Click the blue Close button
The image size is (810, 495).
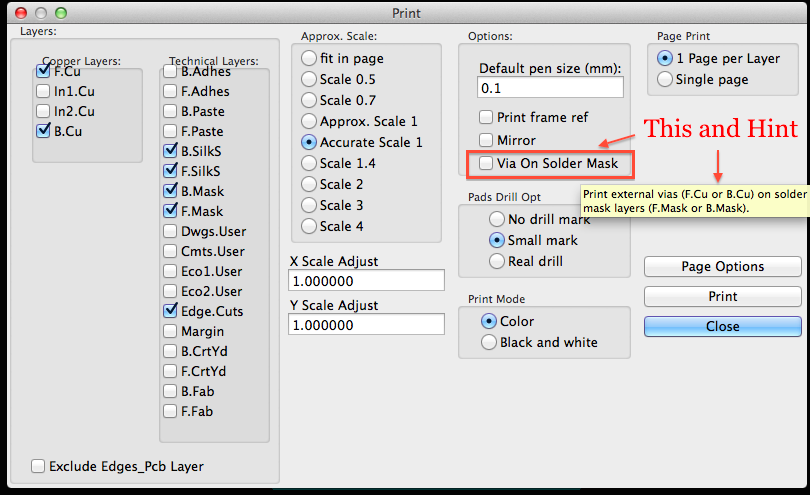[722, 326]
